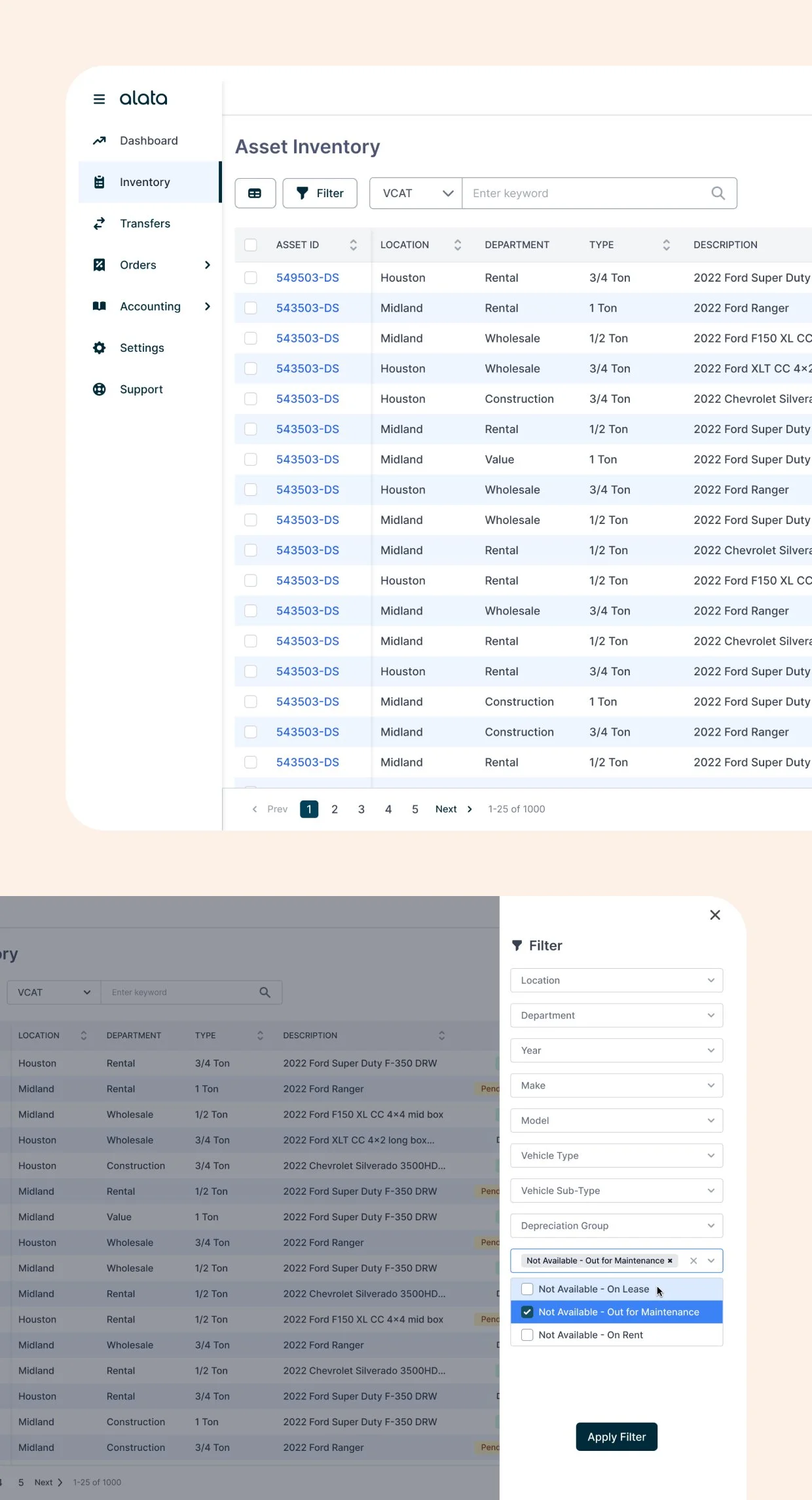Open asset link 549503-DS
The height and width of the screenshot is (1500, 812).
[308, 278]
